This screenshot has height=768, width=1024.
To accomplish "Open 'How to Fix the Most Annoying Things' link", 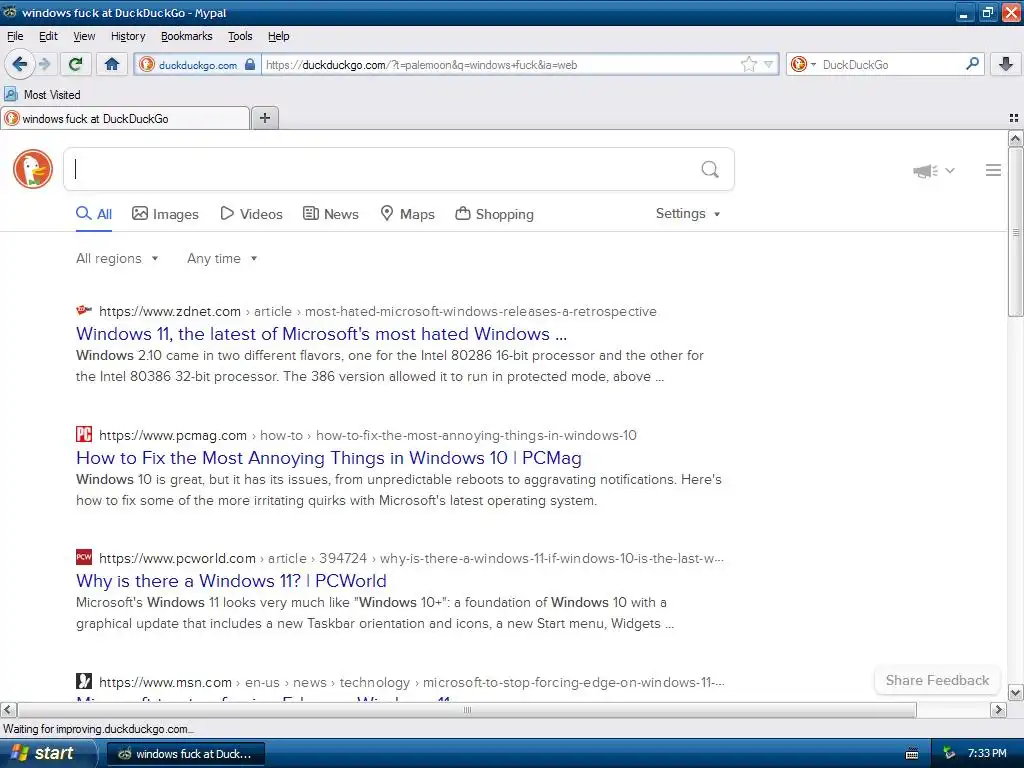I will (x=328, y=458).
